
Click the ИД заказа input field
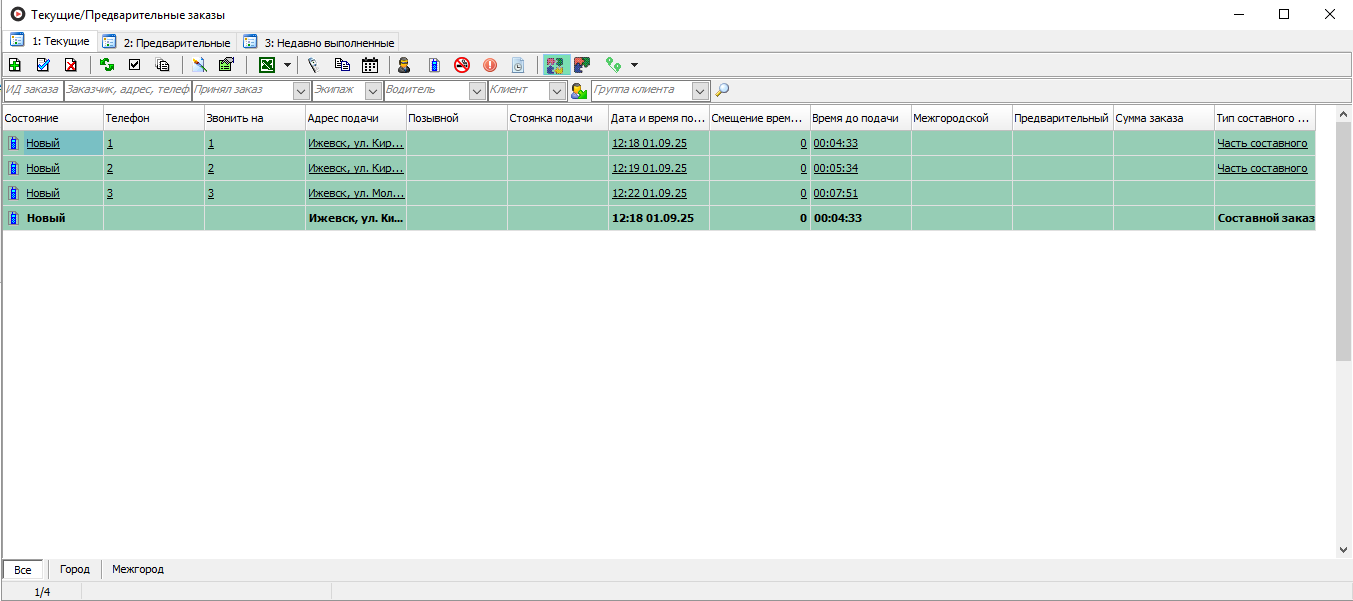[x=33, y=90]
